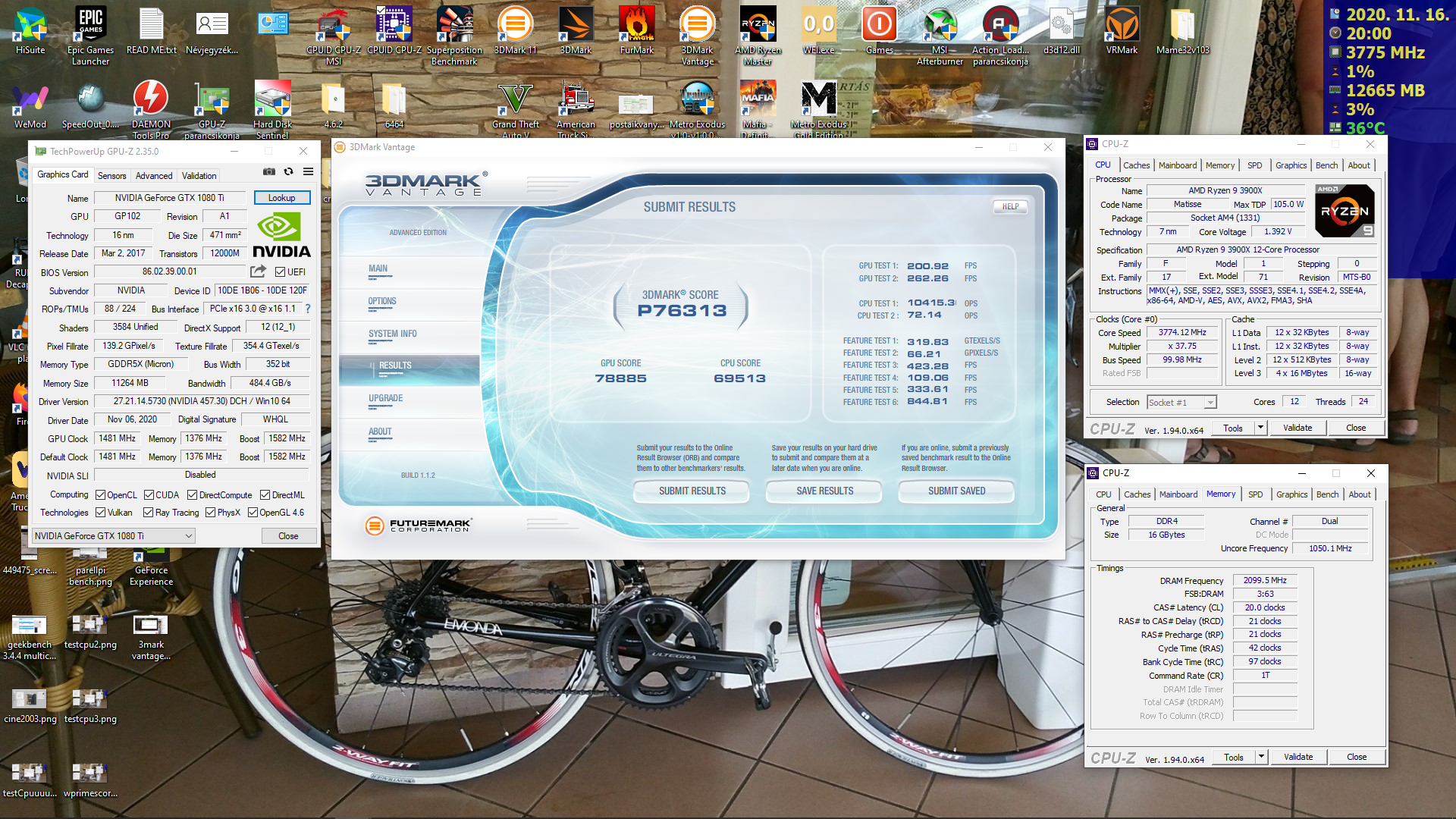
Task: Toggle the OpenCL checkbox
Action: 100,494
